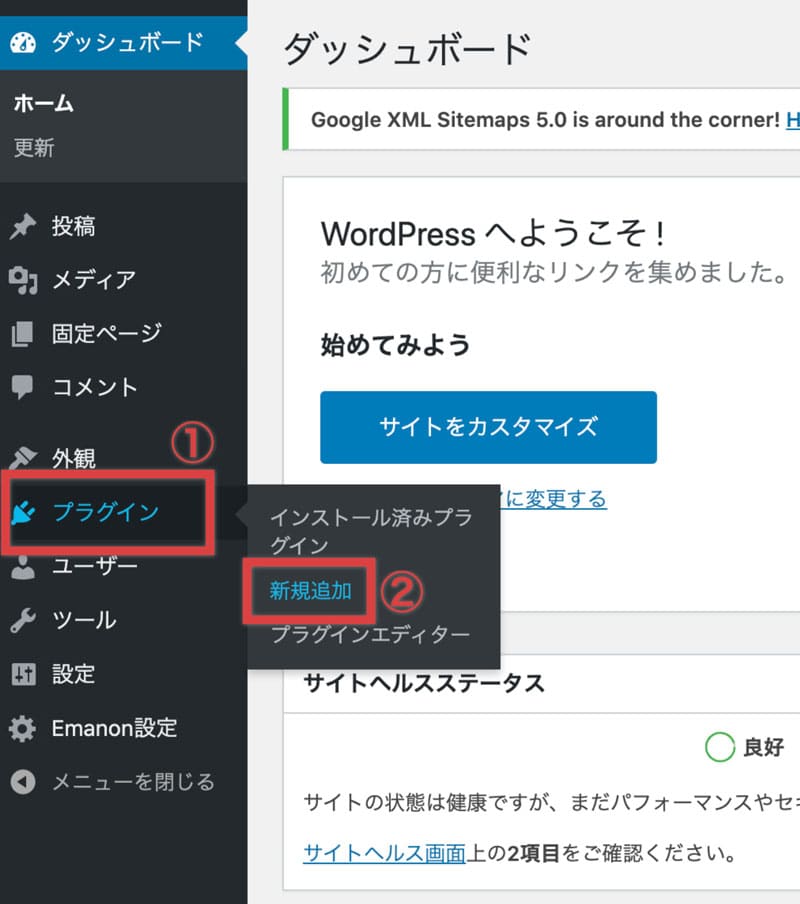Click the サイトをカスタマイズ button
This screenshot has width=800, height=904.
tap(488, 427)
